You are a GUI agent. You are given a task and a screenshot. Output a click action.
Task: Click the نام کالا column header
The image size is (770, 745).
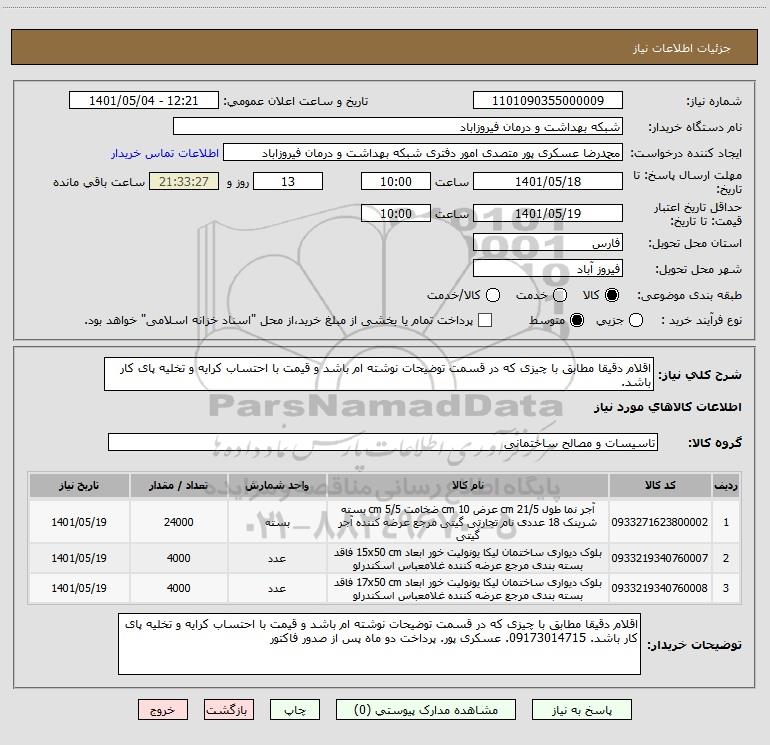[468, 485]
